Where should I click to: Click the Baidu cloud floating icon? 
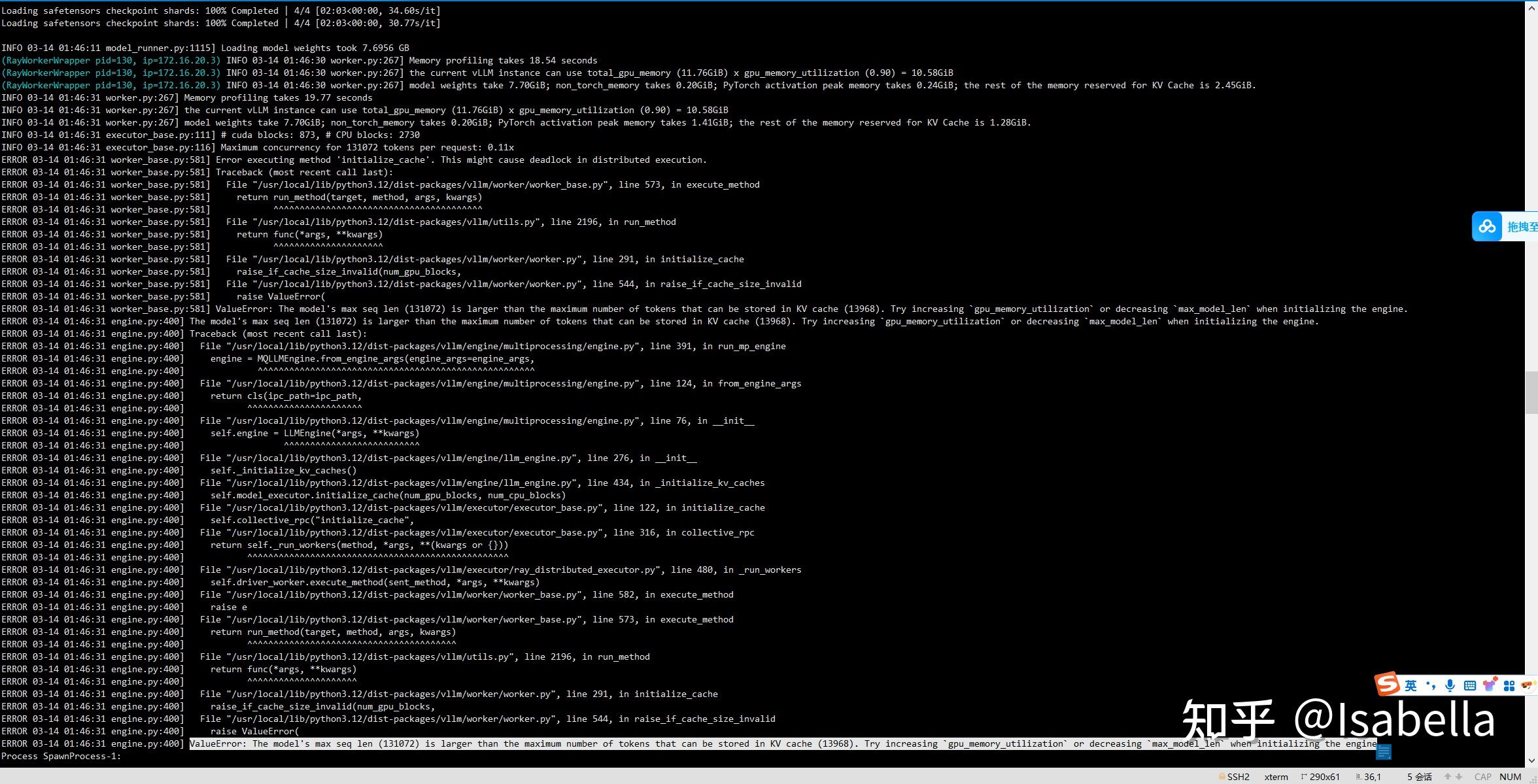1487,227
